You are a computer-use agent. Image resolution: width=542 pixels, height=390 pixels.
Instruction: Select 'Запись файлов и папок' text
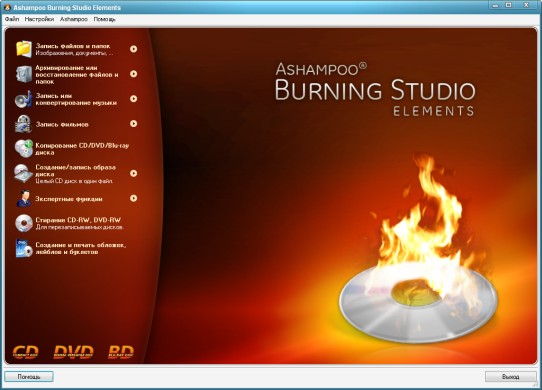click(73, 46)
